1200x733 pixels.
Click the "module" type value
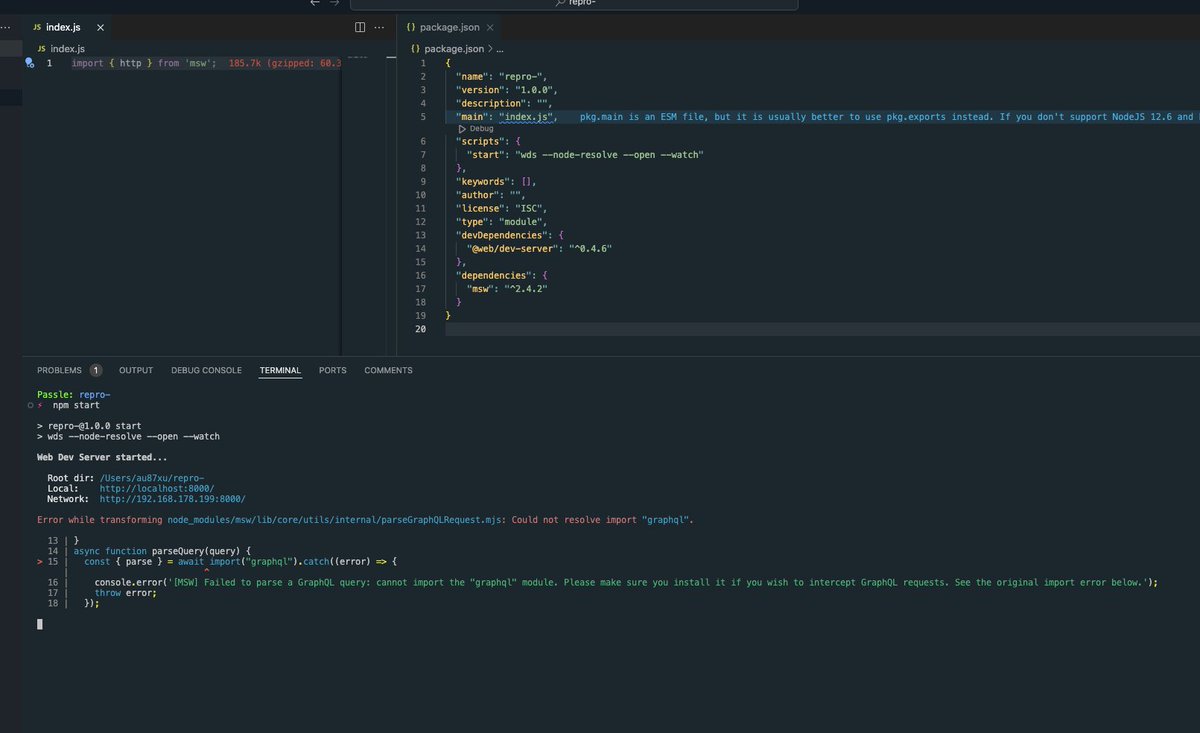522,221
